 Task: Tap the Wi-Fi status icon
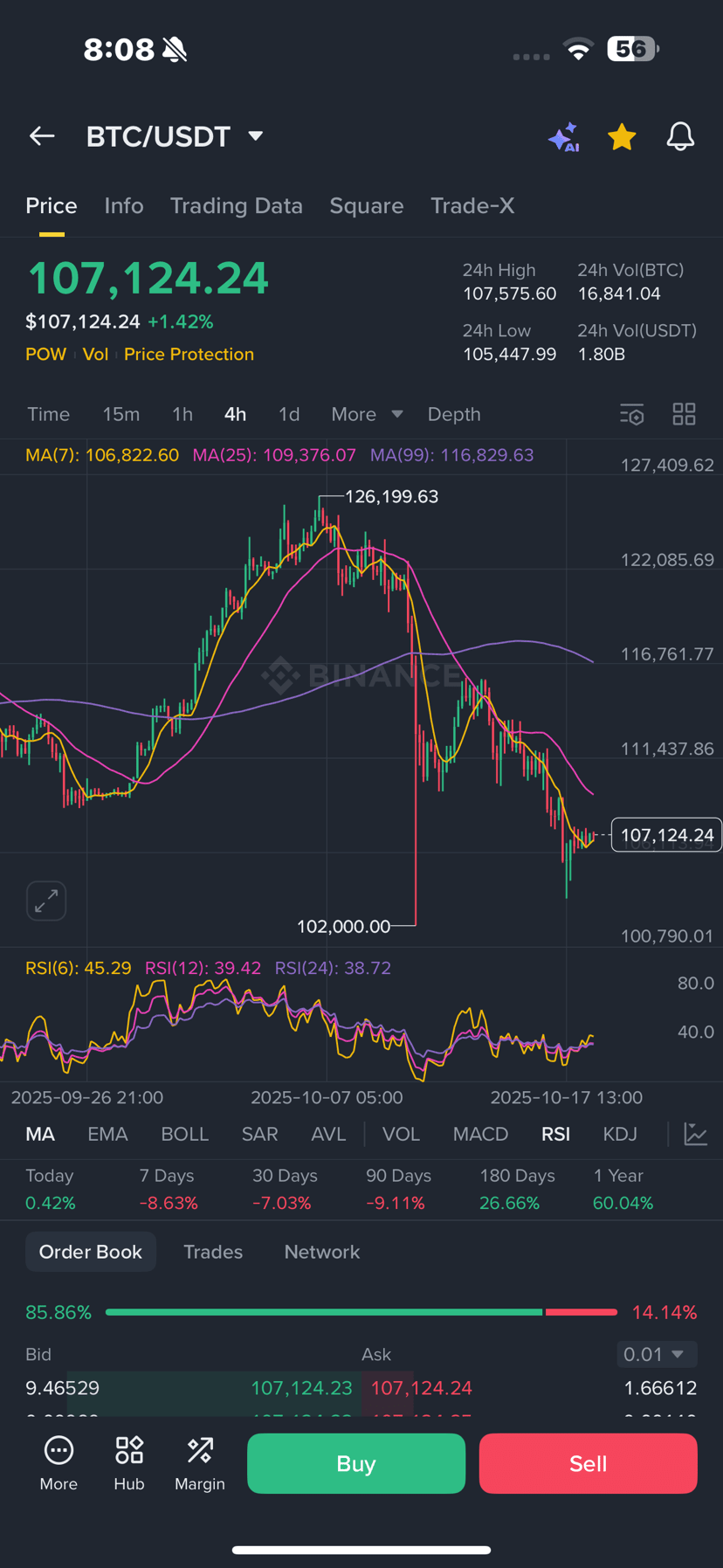coord(578,49)
